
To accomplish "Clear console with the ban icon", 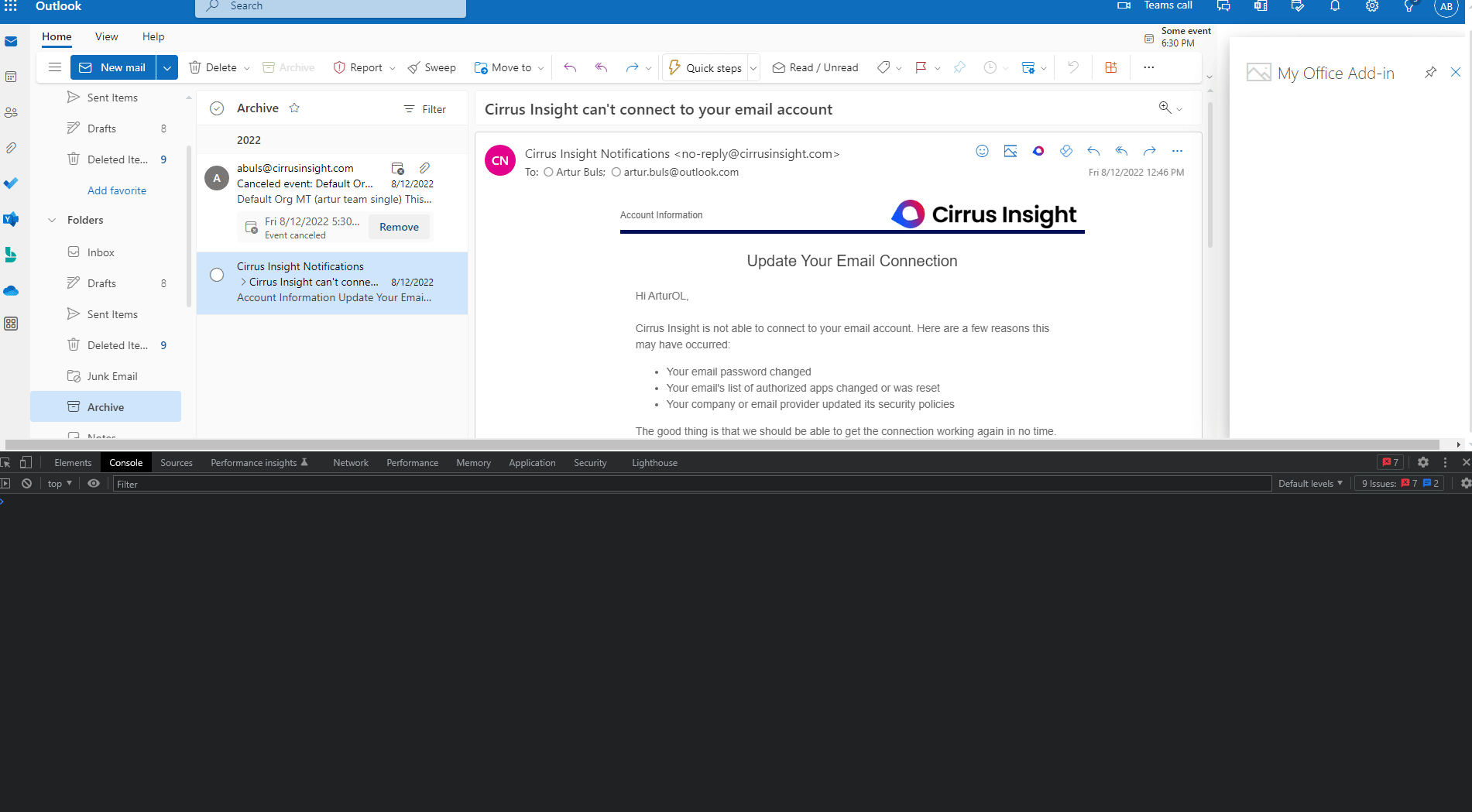I will [x=27, y=483].
